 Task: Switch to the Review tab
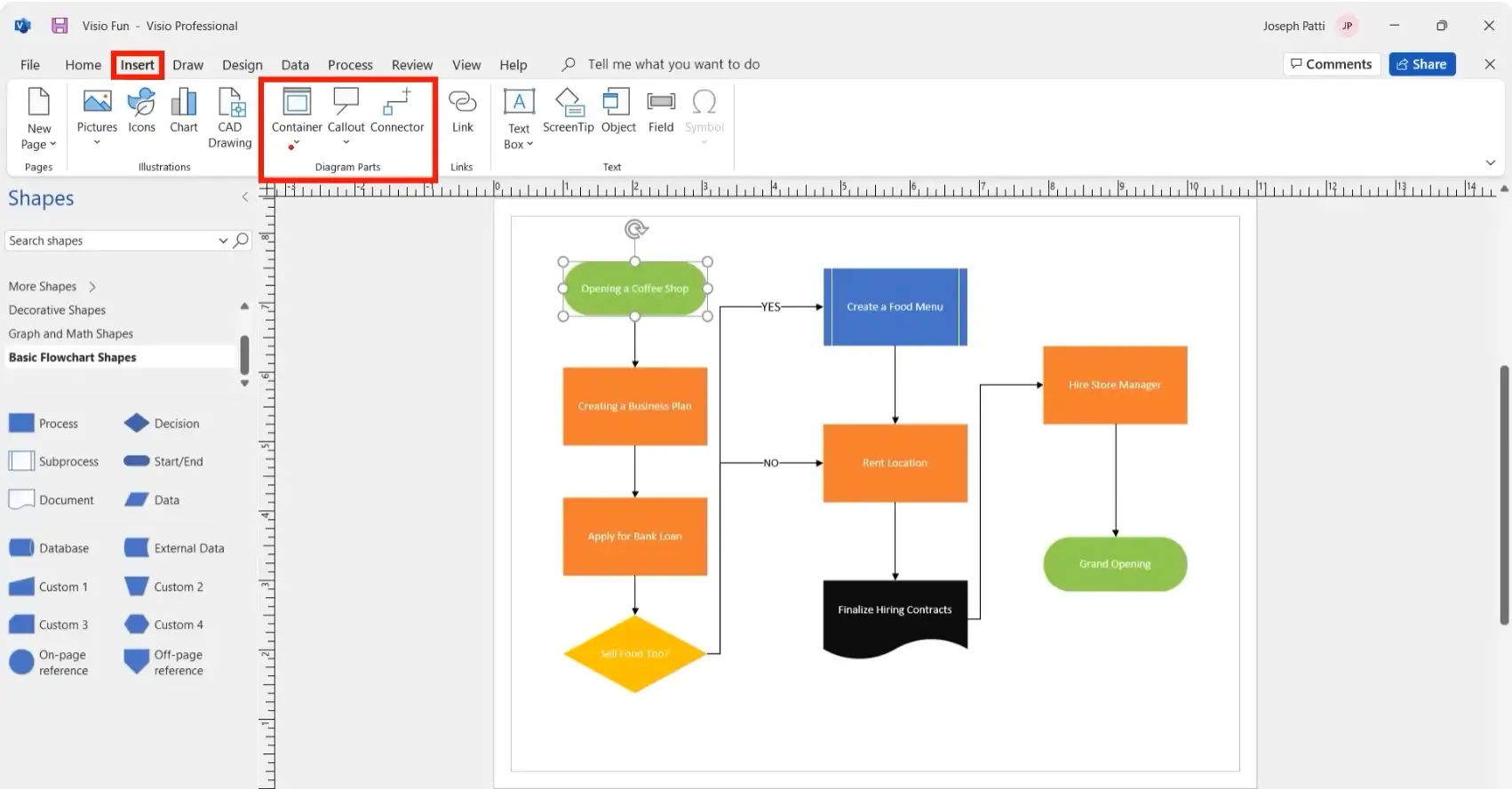pos(411,65)
